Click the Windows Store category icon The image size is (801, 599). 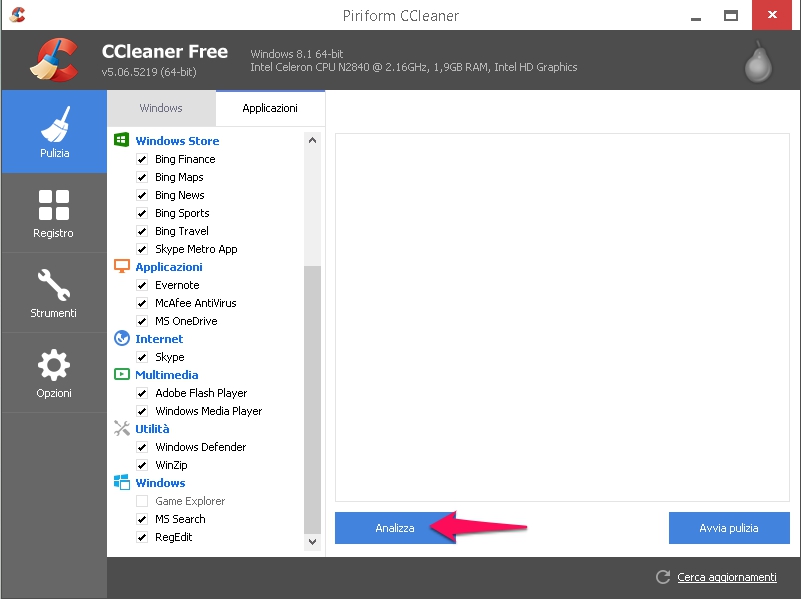pos(122,141)
